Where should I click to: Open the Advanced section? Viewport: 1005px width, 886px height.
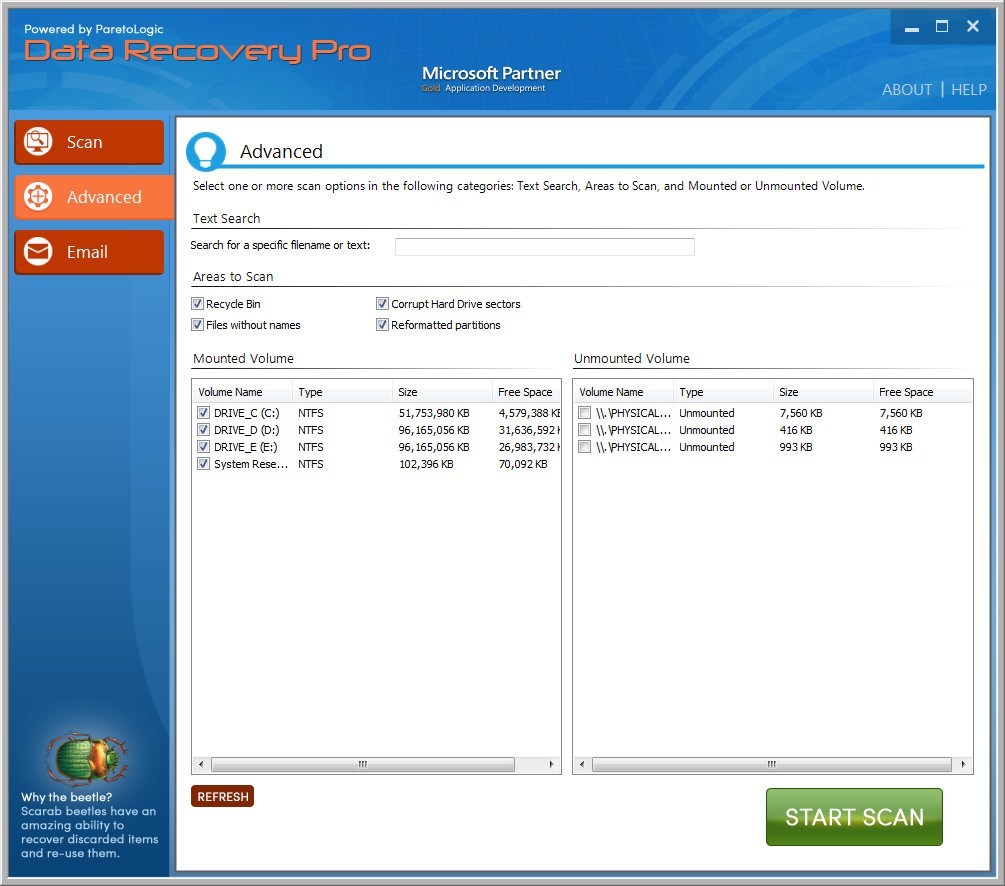click(94, 197)
